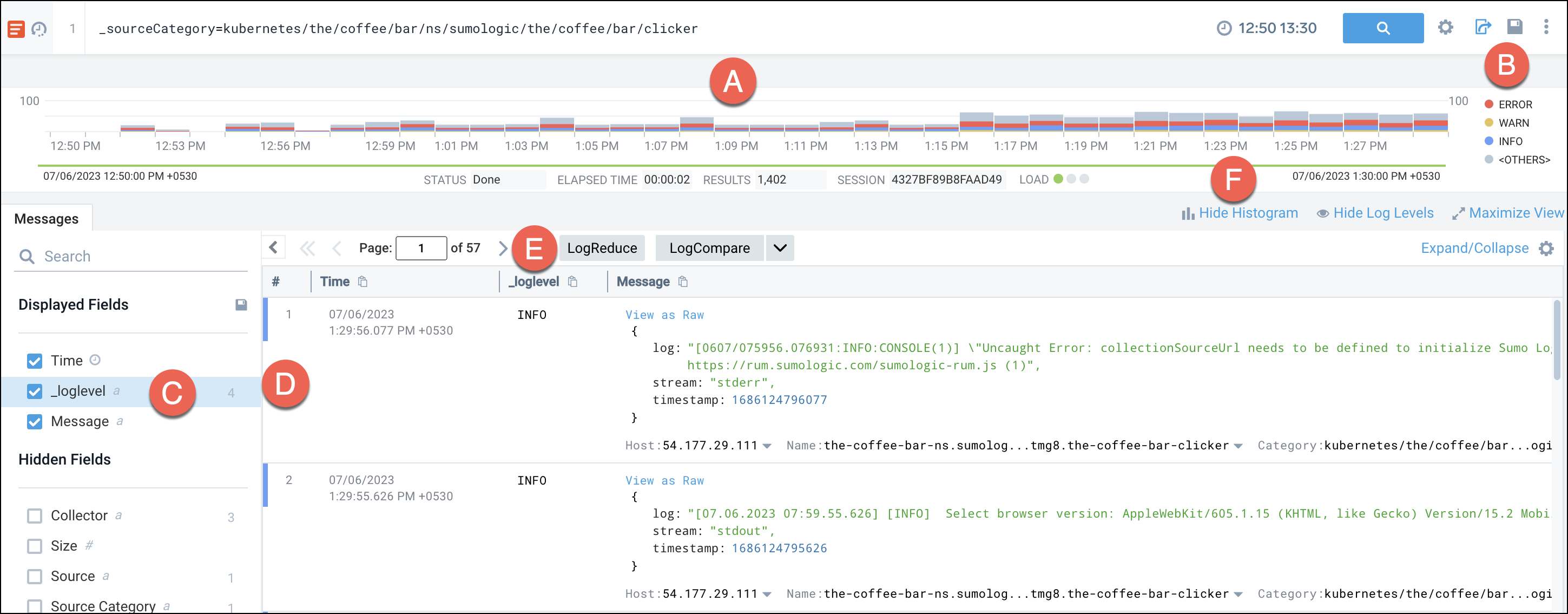Copy the Time column via clipboard icon
Image resolution: width=1568 pixels, height=614 pixels.
[x=363, y=282]
